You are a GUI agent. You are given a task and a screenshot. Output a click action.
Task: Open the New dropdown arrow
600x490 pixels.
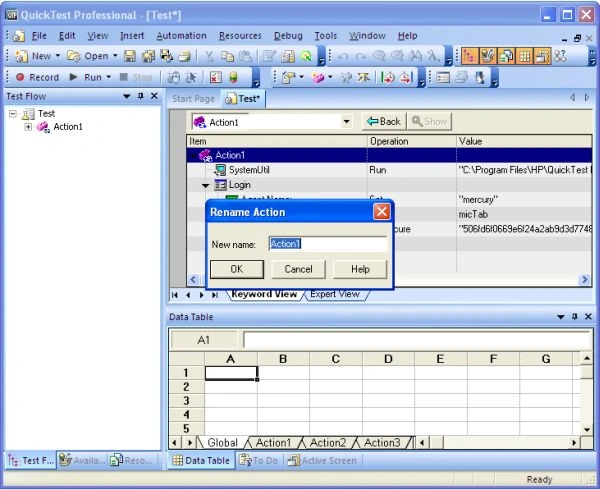click(57, 56)
